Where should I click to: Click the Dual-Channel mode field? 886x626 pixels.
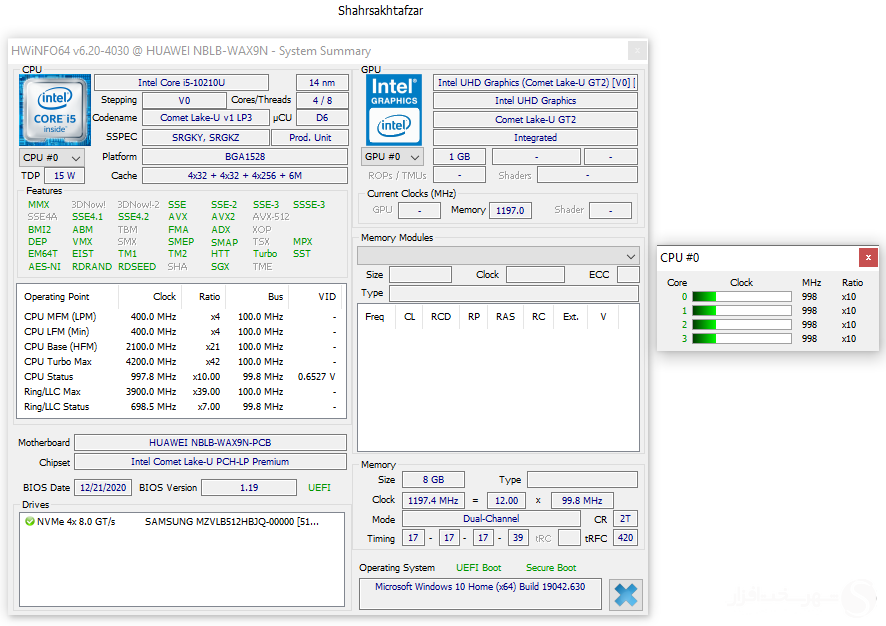[x=491, y=519]
